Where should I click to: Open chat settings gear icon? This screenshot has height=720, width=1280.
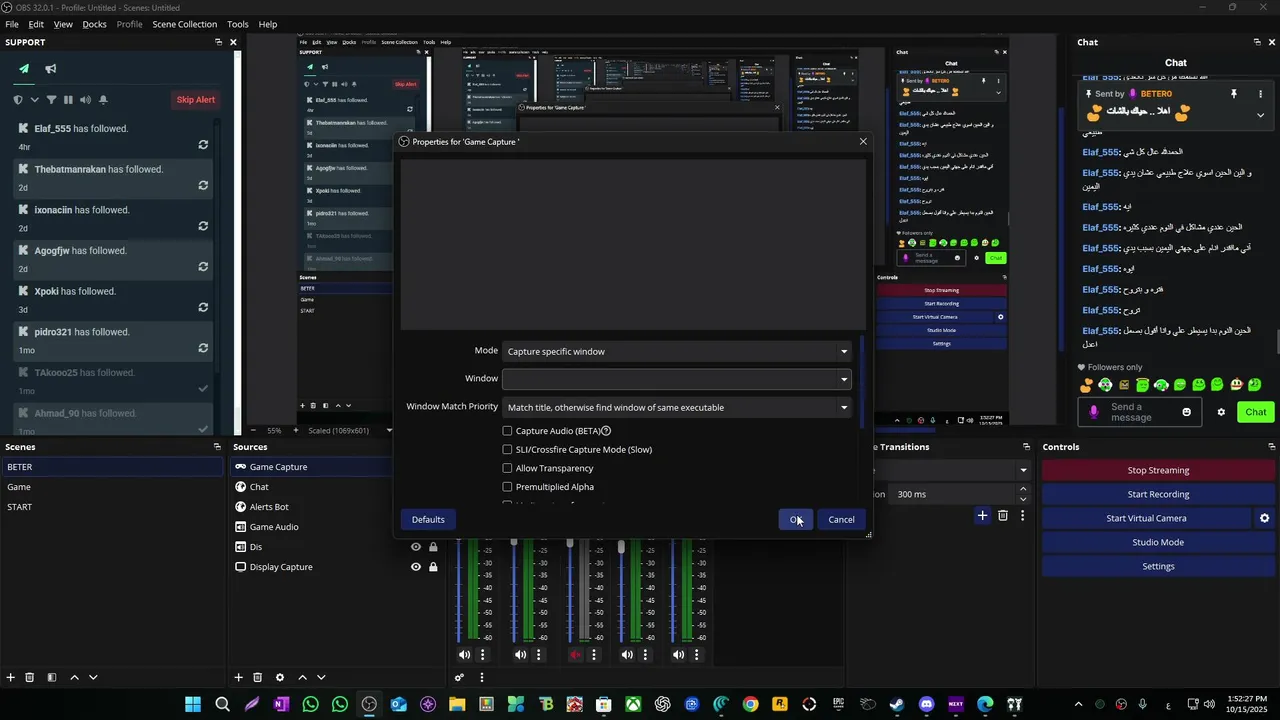tap(1221, 412)
